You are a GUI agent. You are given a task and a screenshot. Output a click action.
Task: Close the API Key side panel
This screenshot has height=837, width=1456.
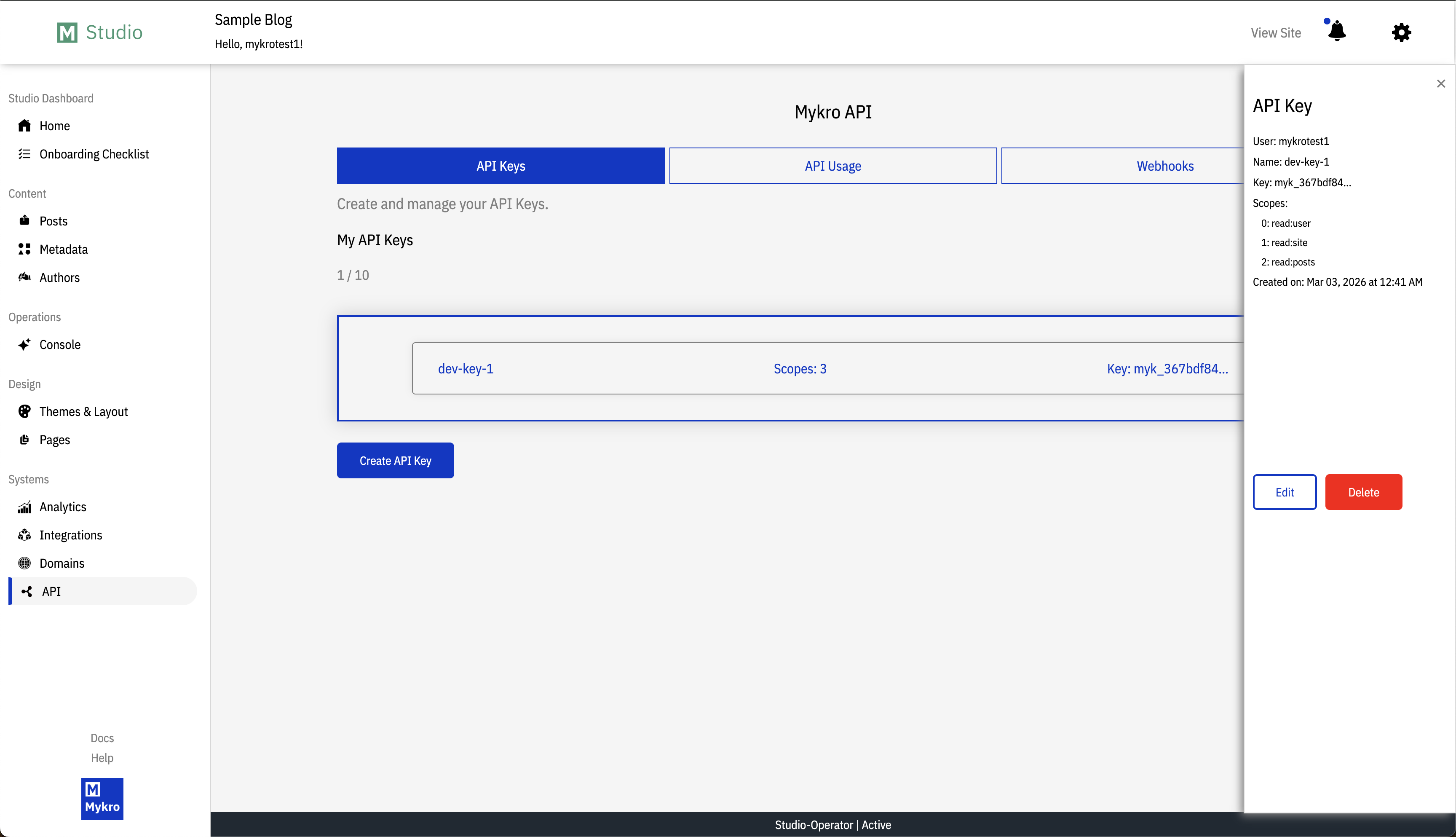(x=1440, y=84)
